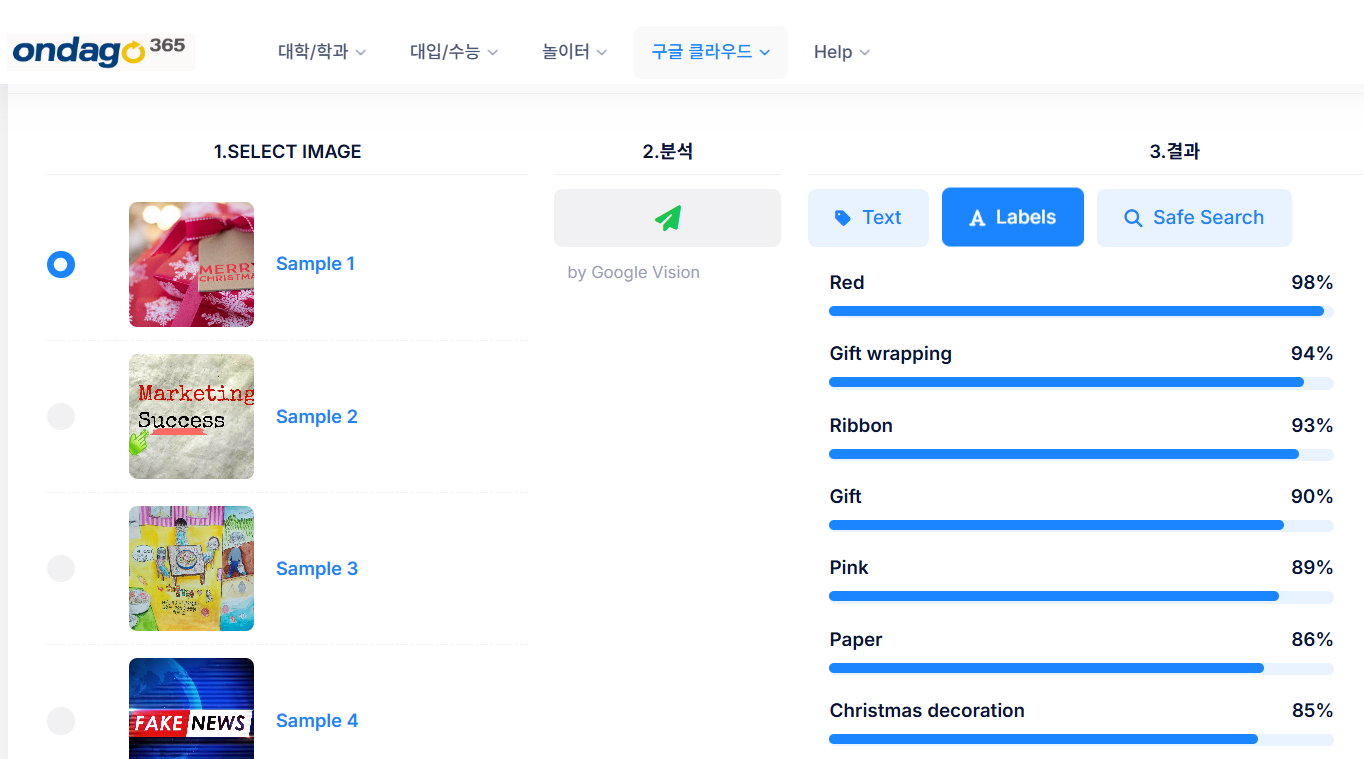The width and height of the screenshot is (1364, 759).
Task: Click the Gift wrapping 94% progress bar
Action: coord(1081,382)
